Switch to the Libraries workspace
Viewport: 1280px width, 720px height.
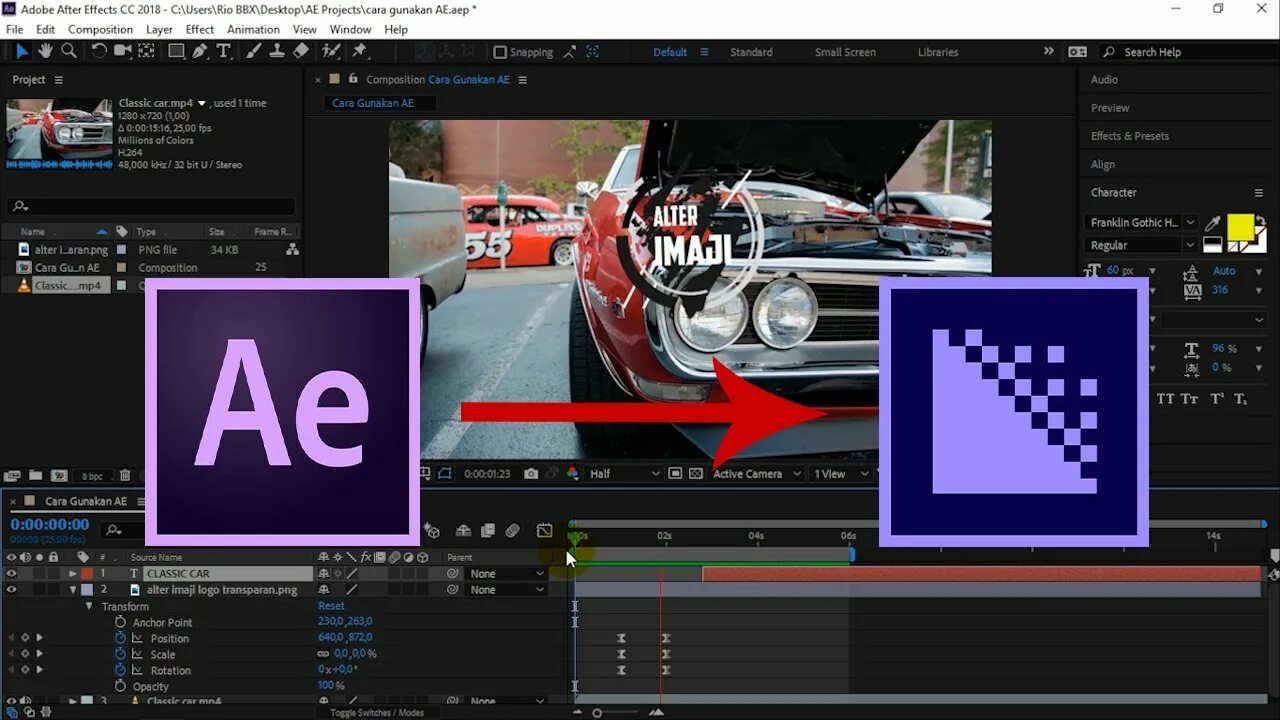pos(938,52)
